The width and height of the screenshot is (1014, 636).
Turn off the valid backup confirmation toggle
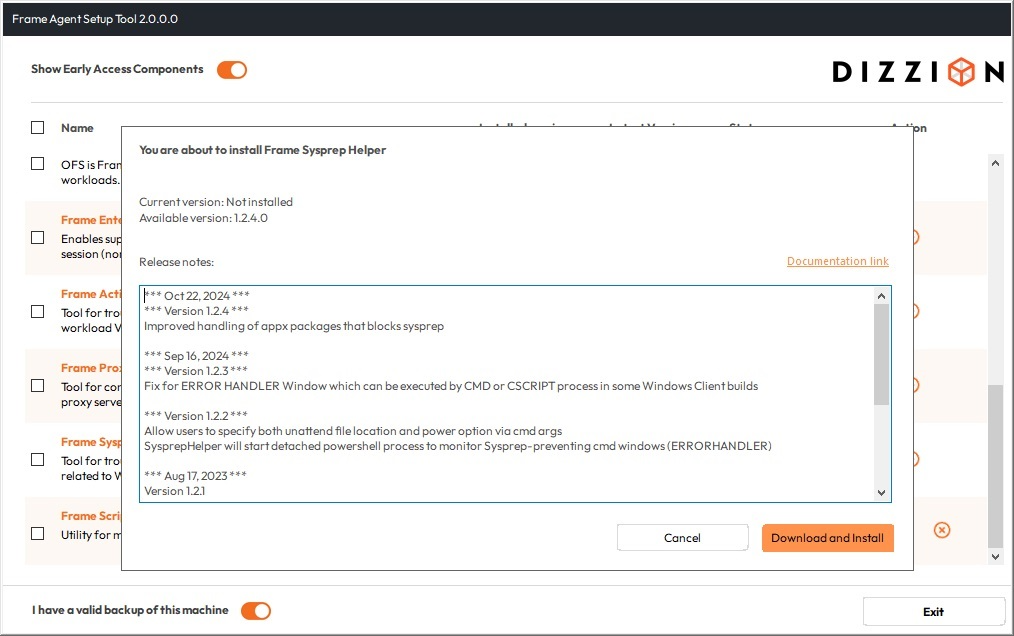tap(256, 610)
